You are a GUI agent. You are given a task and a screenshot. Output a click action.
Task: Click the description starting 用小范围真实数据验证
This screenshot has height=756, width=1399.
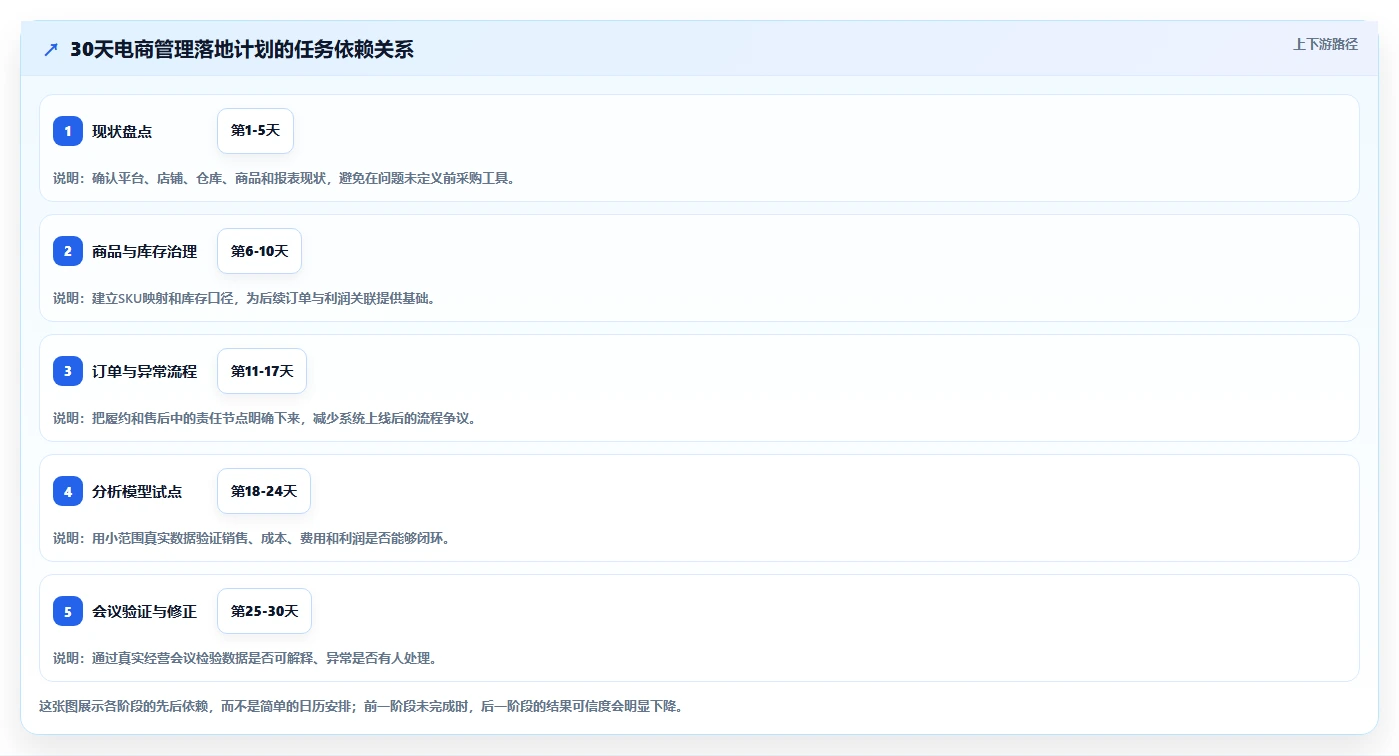(x=252, y=538)
